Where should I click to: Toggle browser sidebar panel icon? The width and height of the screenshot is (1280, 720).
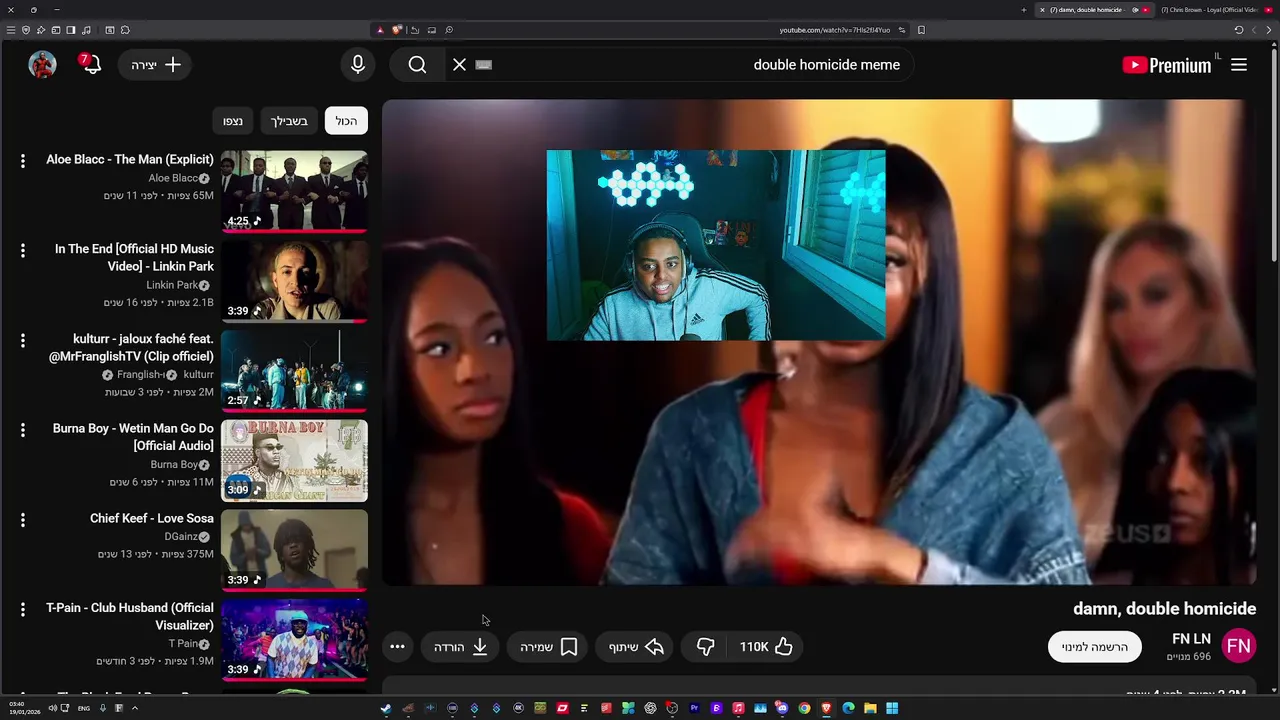(x=71, y=30)
